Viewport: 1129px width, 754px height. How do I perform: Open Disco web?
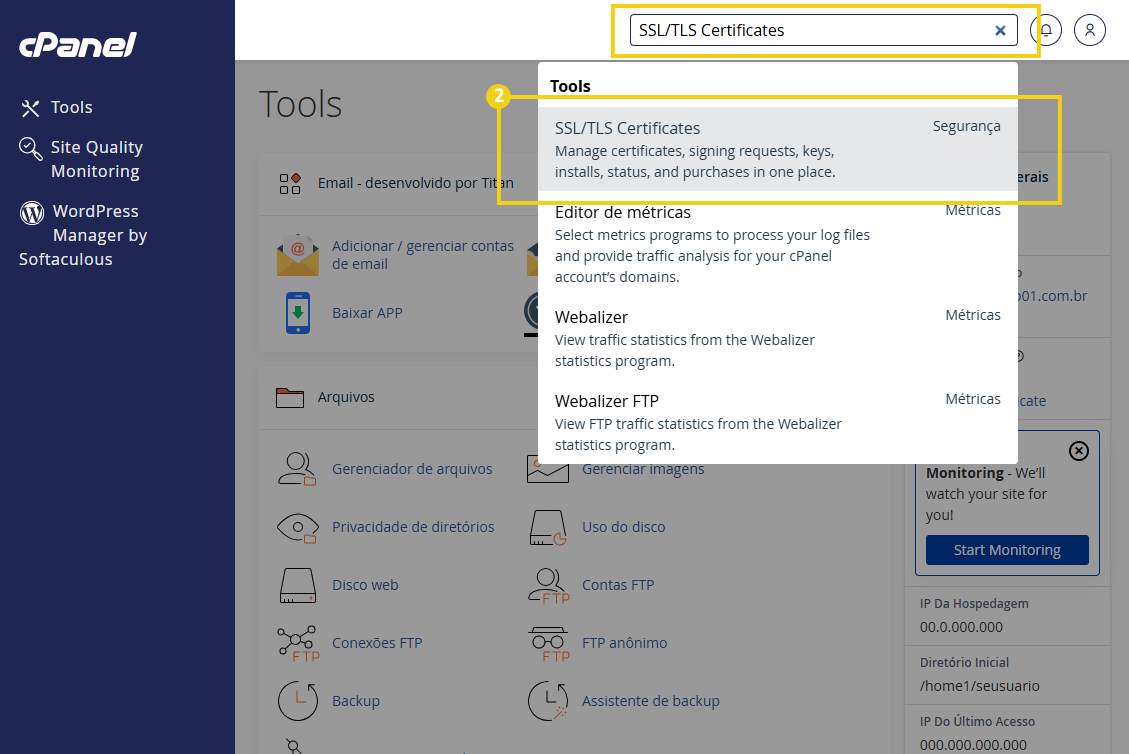365,585
